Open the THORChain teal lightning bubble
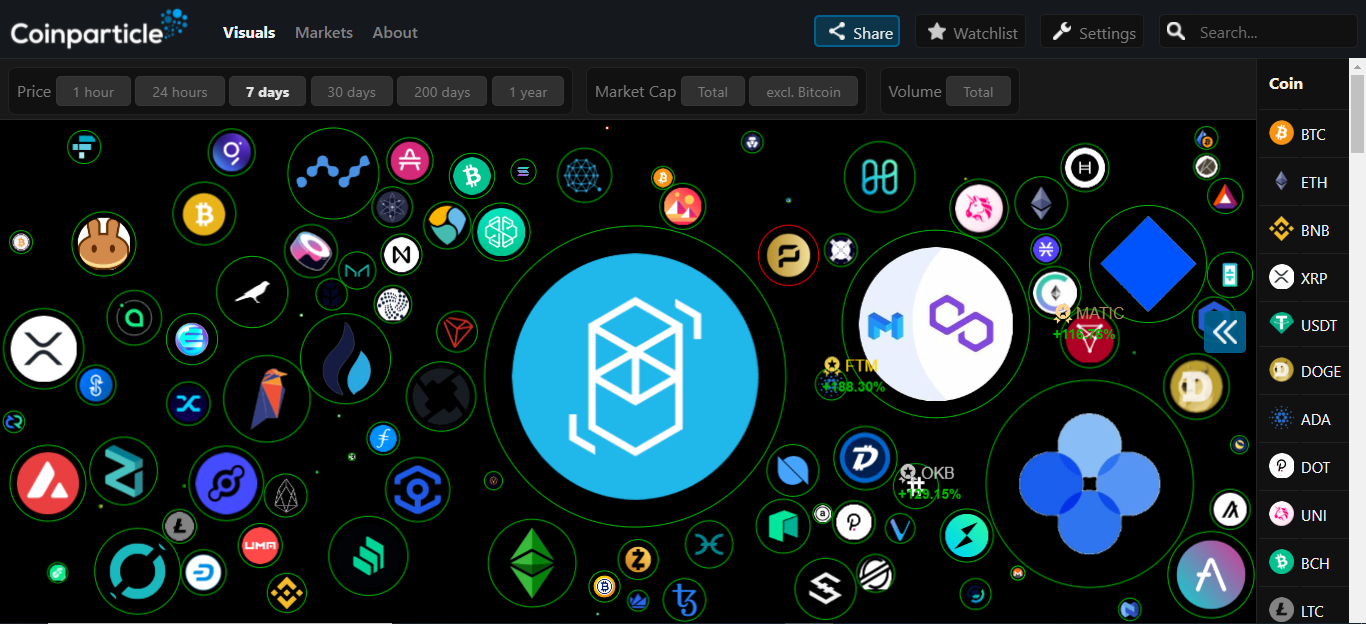Screen dimensions: 1366x624 (967, 537)
